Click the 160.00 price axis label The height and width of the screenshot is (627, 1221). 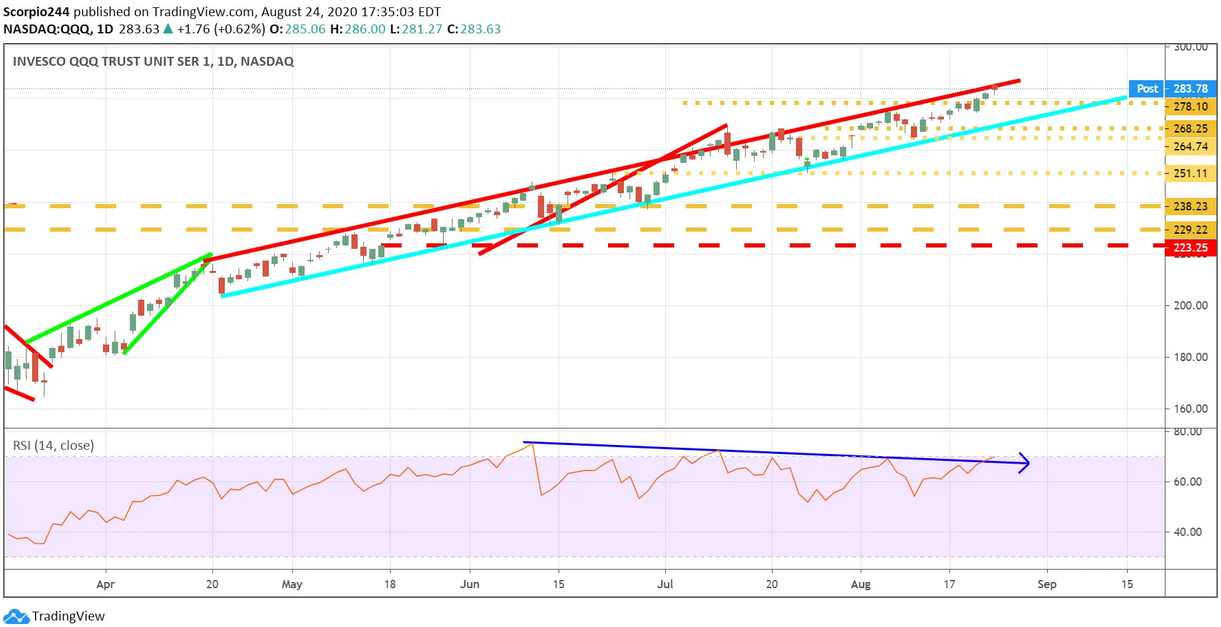click(1190, 409)
